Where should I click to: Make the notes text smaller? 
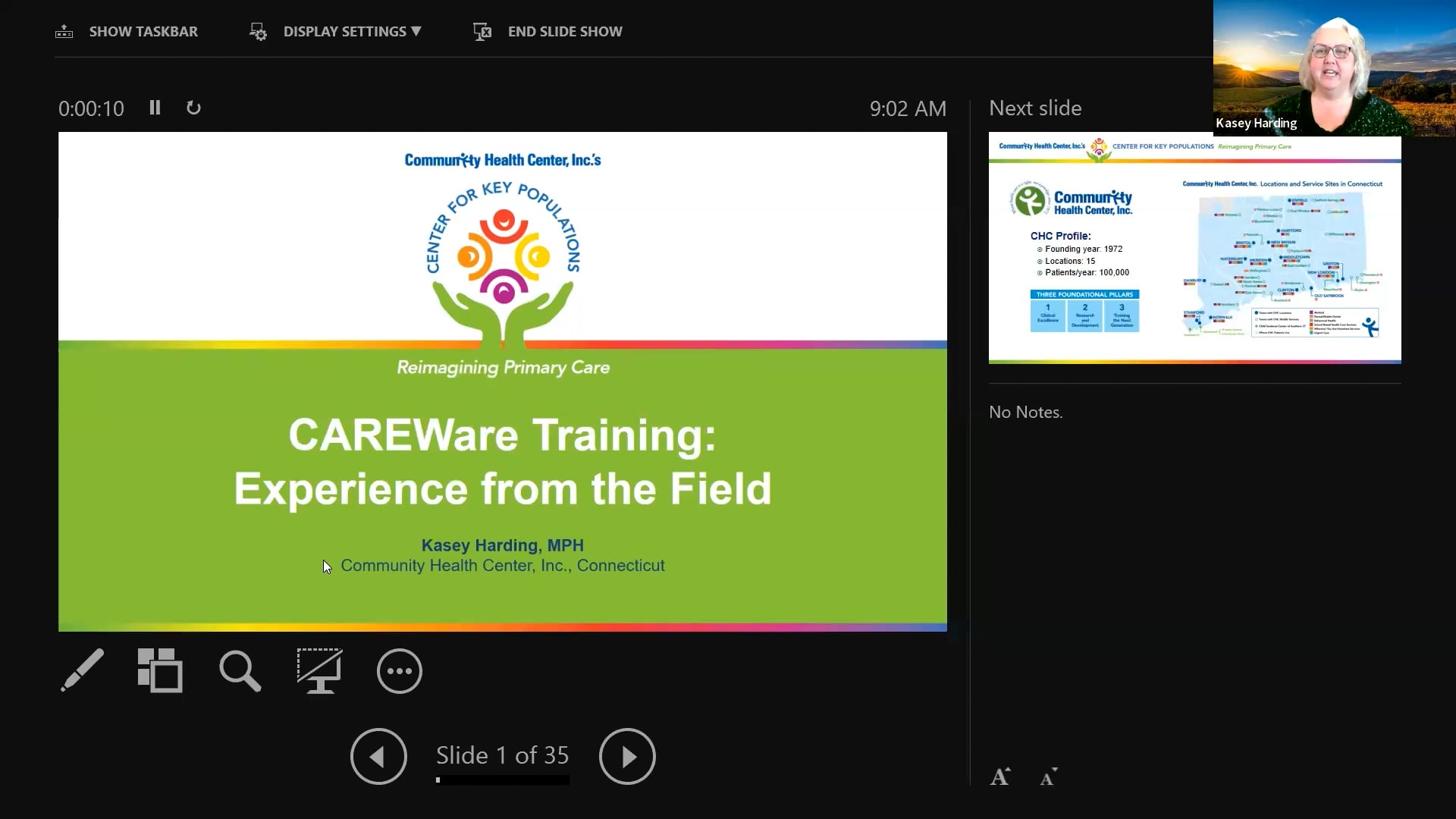point(1048,777)
